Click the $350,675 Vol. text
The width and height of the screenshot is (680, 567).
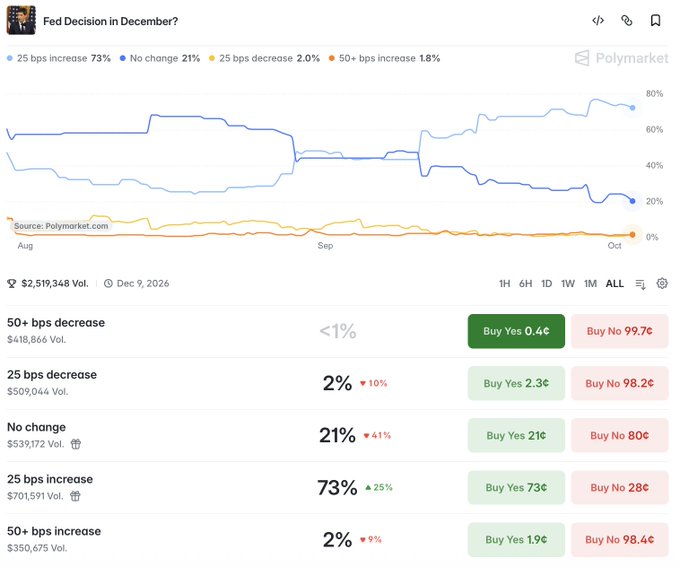pyautogui.click(x=37, y=548)
